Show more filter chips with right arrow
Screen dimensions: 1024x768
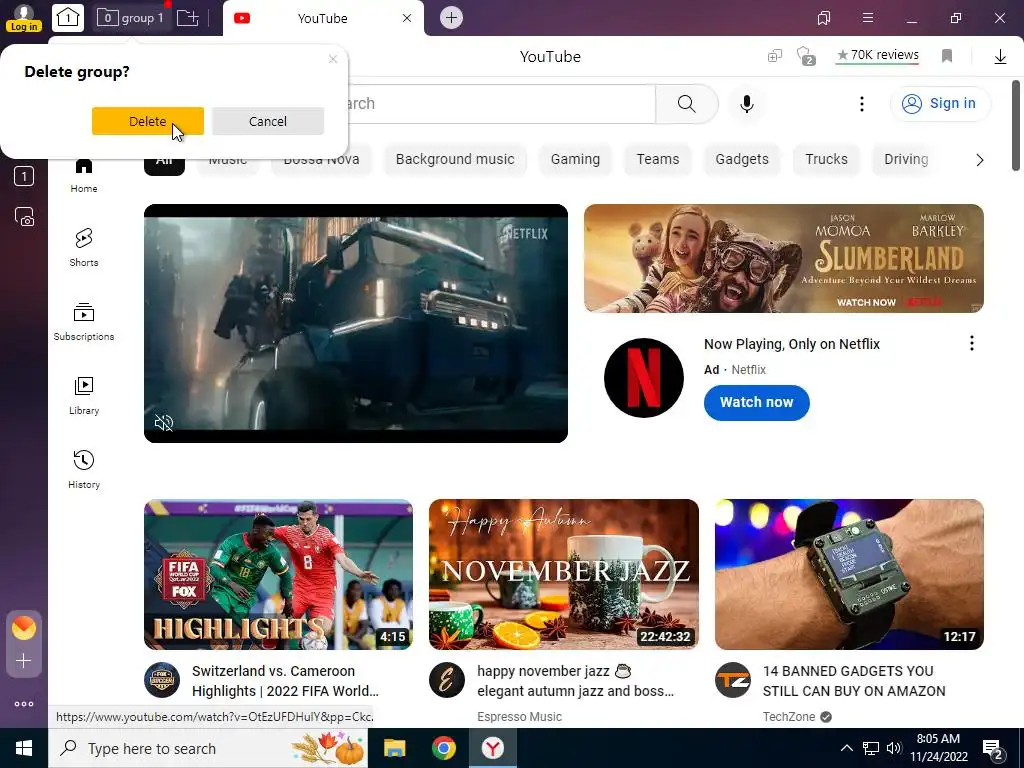click(x=979, y=160)
